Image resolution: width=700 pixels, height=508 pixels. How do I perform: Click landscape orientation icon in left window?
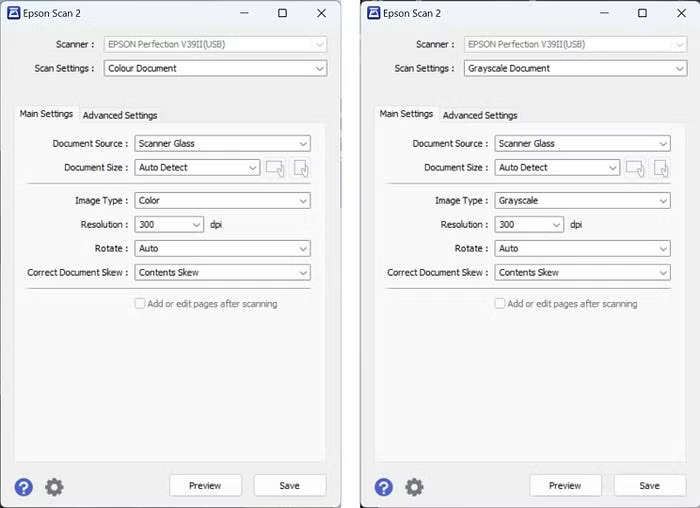coord(275,168)
